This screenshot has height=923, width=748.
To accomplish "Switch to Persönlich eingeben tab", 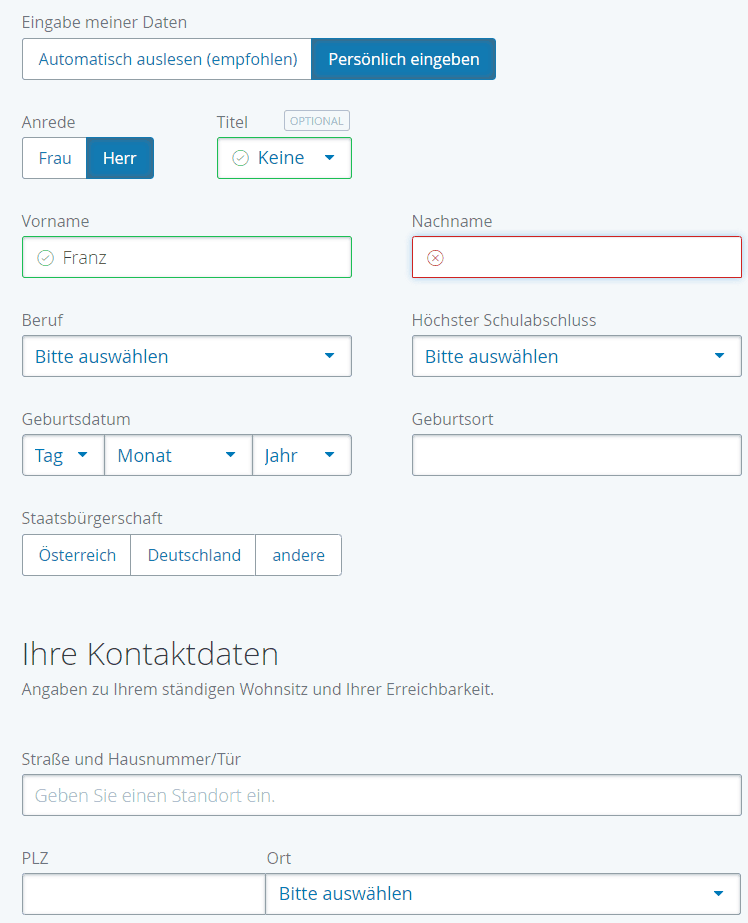I will [x=404, y=59].
